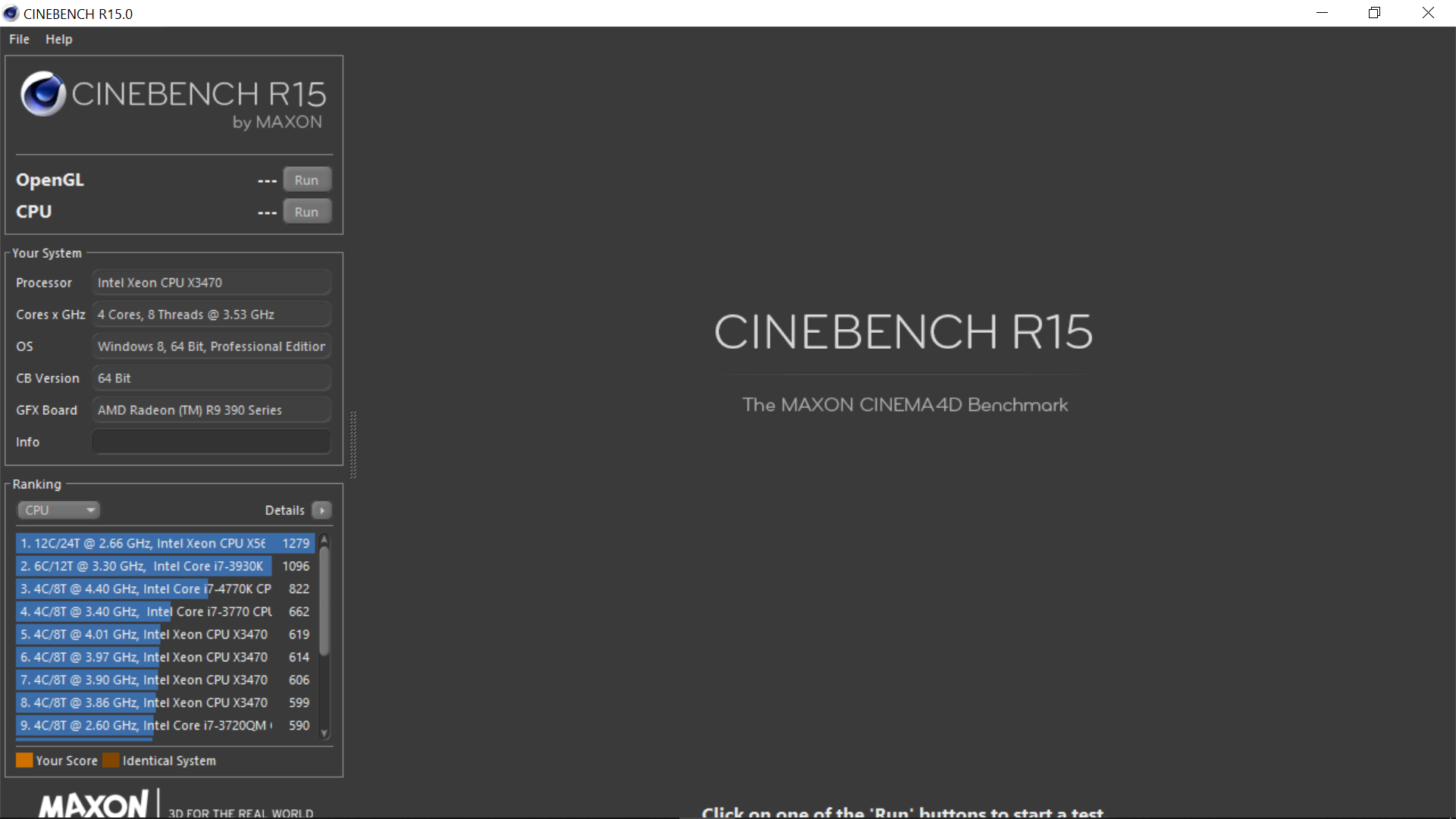The image size is (1456, 819).
Task: Click the Cinebench logo sphere icon
Action: (43, 94)
